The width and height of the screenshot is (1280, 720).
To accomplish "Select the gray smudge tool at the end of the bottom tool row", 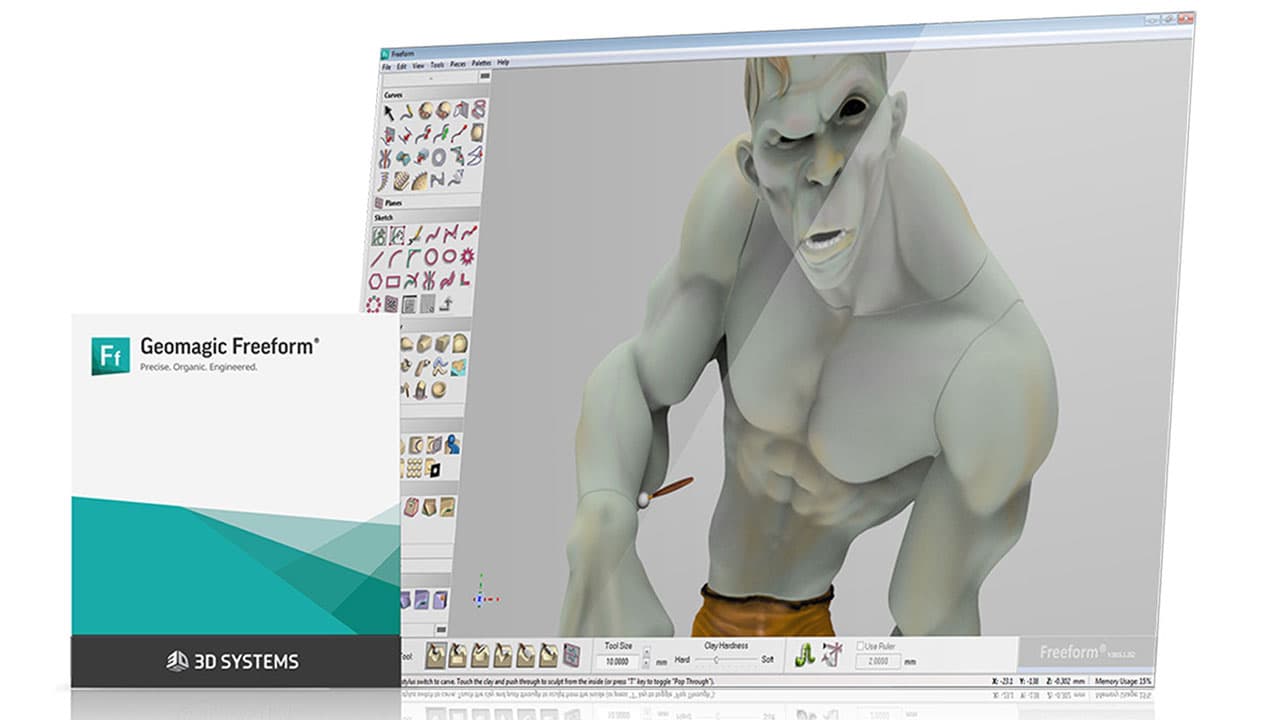I will pyautogui.click(x=570, y=653).
